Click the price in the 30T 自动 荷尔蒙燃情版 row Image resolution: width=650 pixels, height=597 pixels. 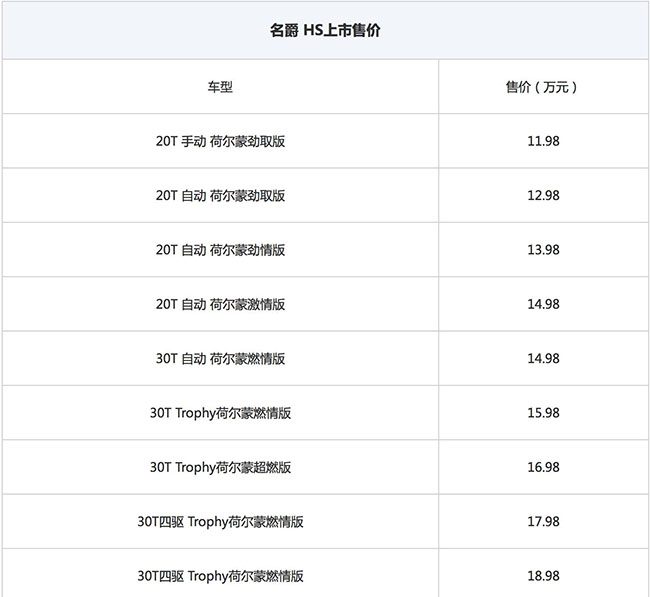coord(543,359)
